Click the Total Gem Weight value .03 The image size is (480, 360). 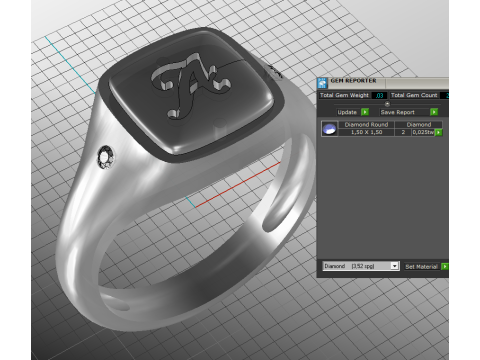coord(379,96)
